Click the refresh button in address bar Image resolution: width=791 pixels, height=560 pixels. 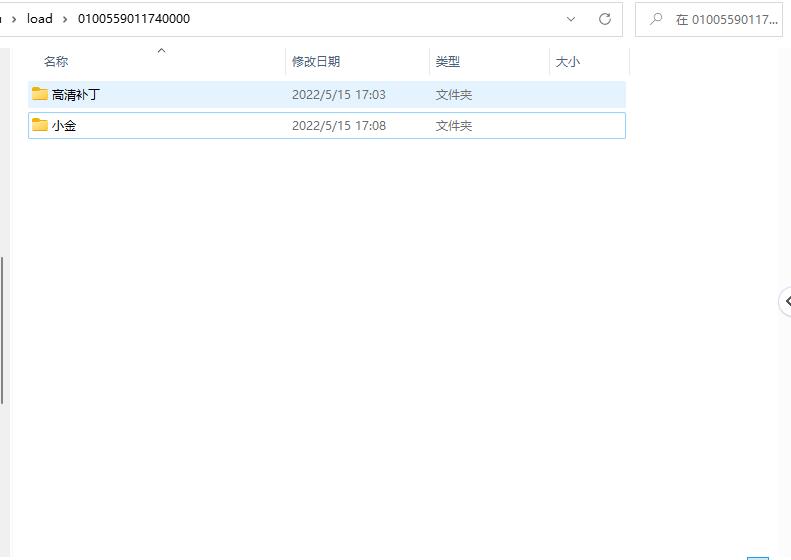605,19
